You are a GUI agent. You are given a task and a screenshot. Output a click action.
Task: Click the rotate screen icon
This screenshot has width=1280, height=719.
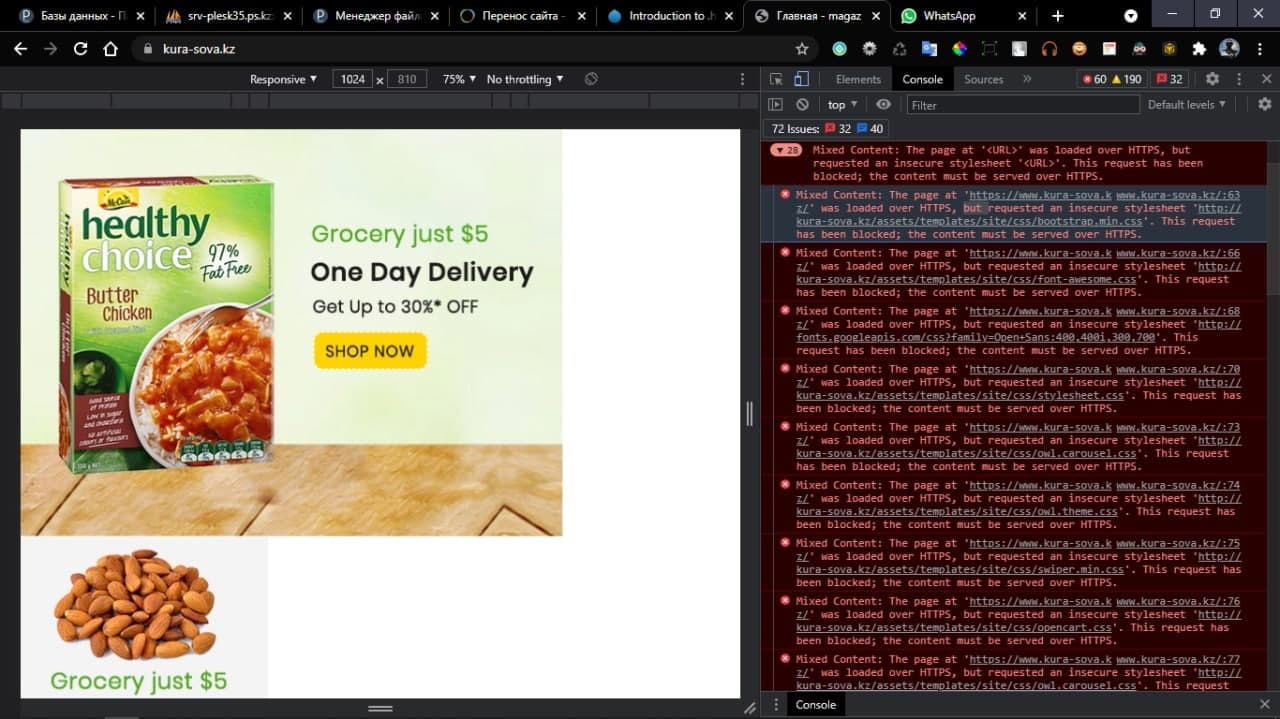(591, 79)
